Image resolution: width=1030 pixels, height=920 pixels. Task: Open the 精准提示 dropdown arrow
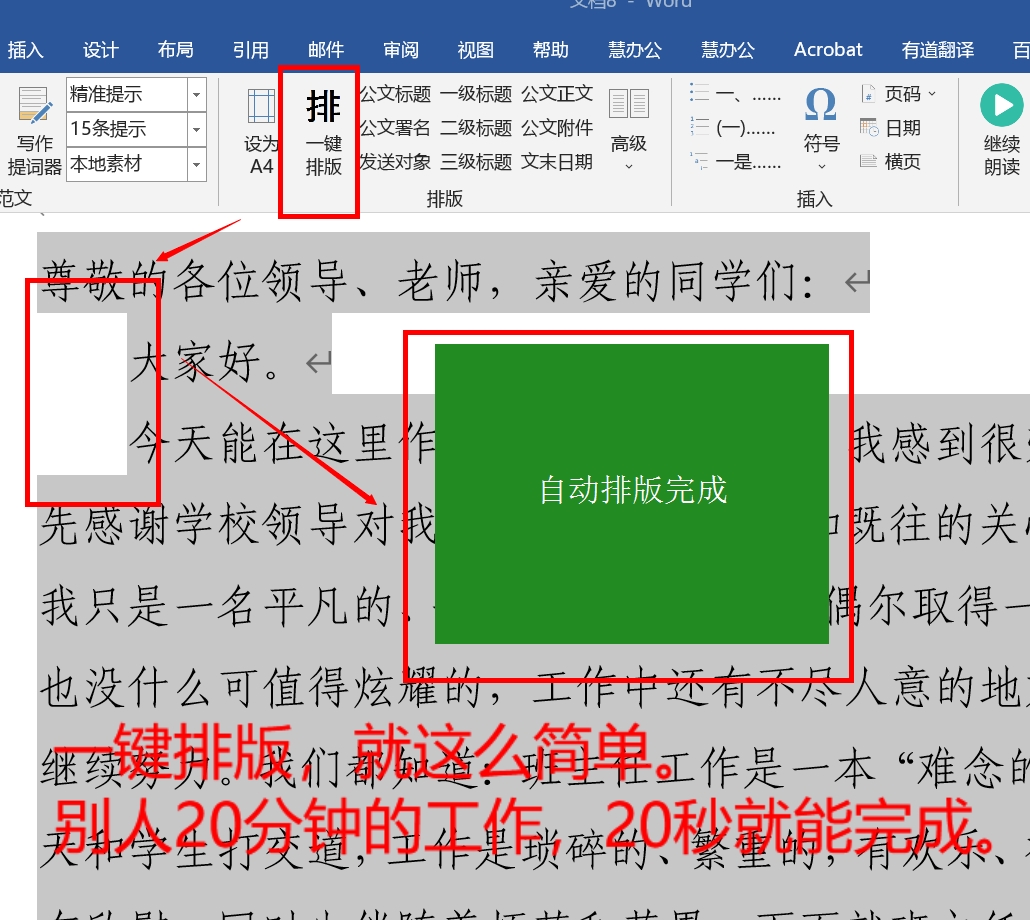coord(197,94)
